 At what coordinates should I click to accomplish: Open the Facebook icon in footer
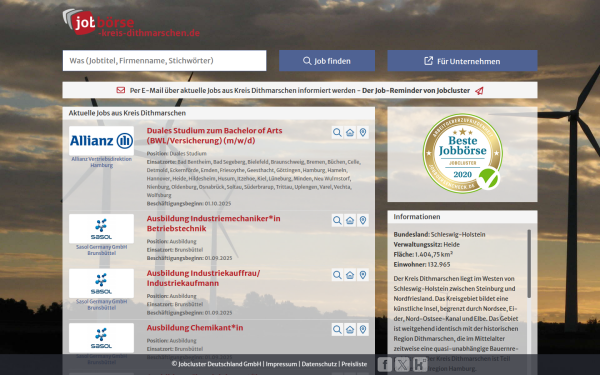click(385, 364)
